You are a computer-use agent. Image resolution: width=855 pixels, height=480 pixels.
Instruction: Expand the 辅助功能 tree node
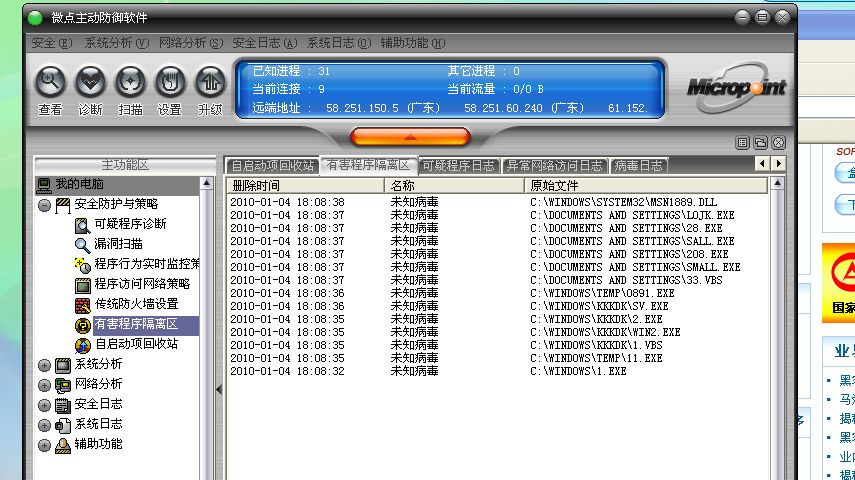(x=45, y=446)
